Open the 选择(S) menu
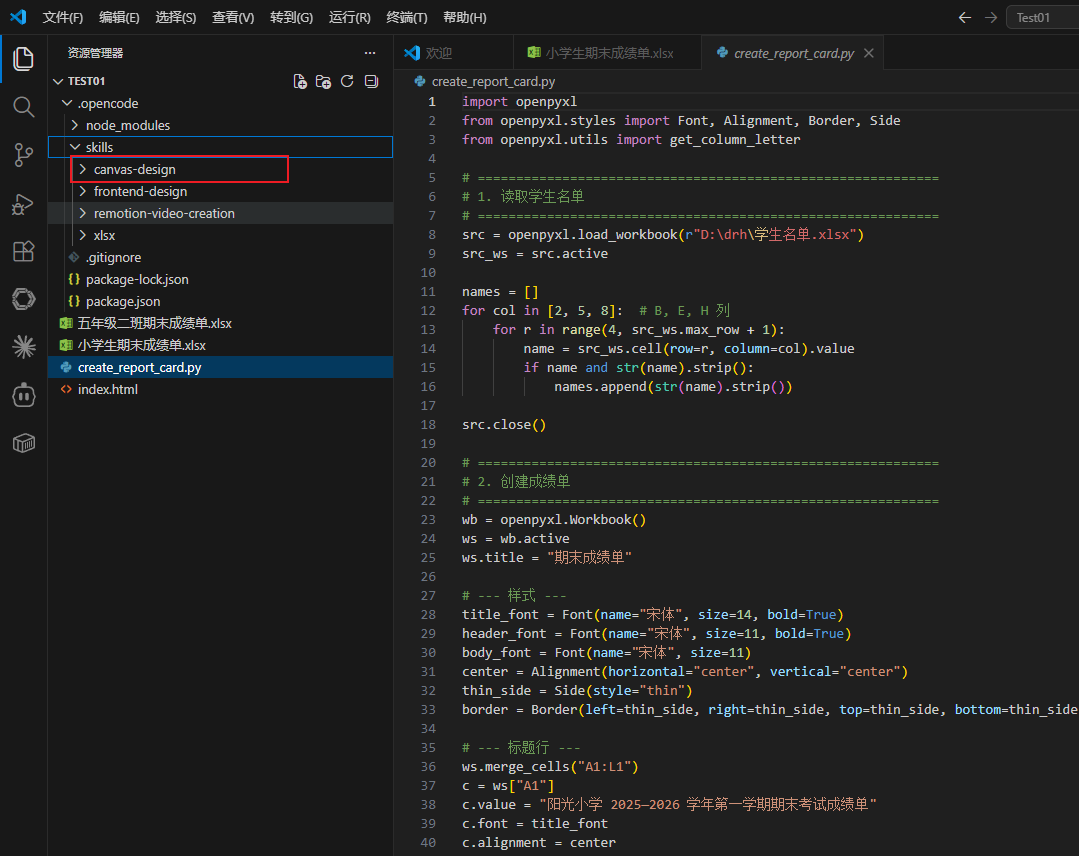Viewport: 1079px width, 856px height. tap(175, 17)
